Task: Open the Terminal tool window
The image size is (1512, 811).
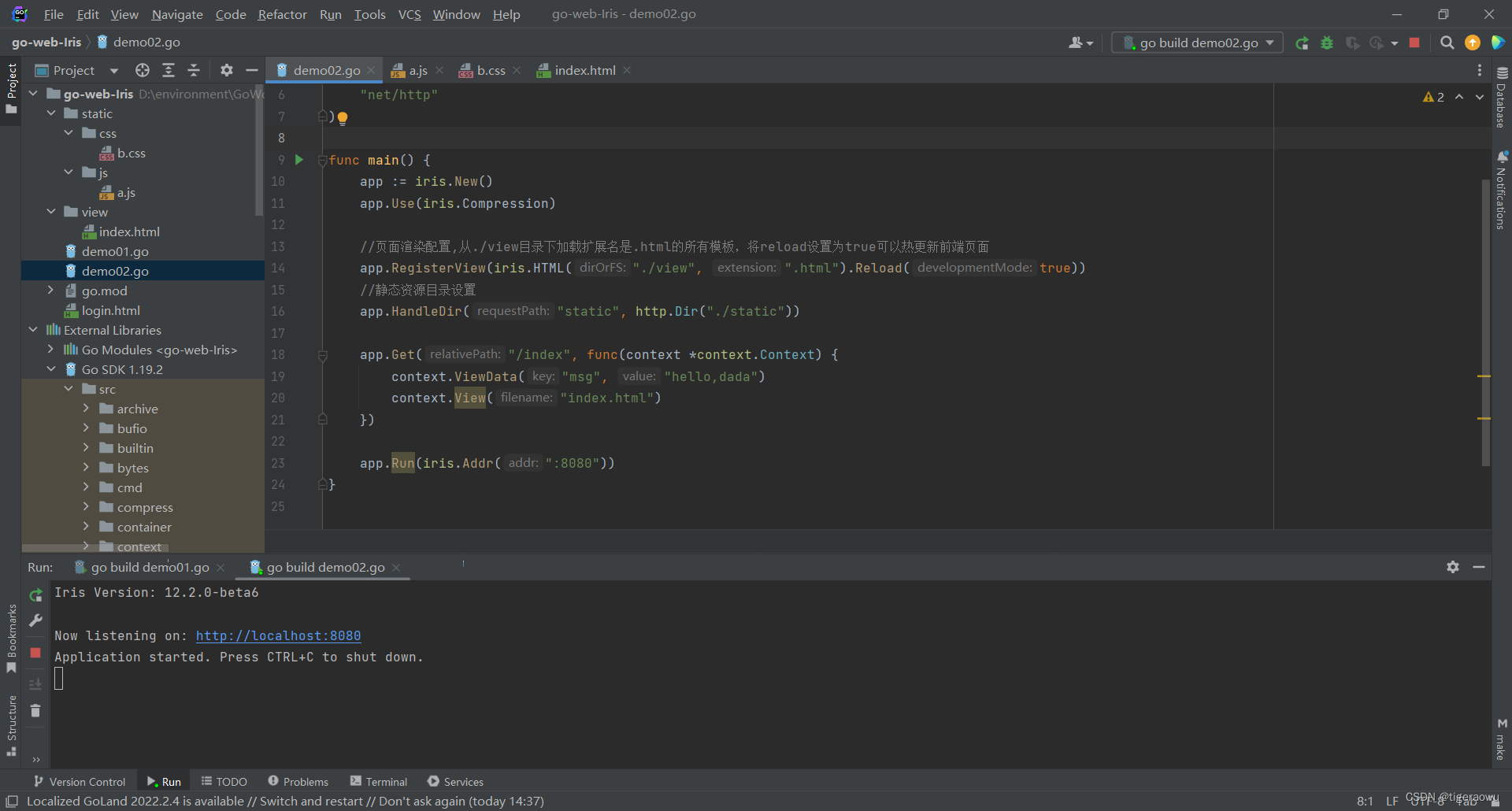Action: pos(379,782)
